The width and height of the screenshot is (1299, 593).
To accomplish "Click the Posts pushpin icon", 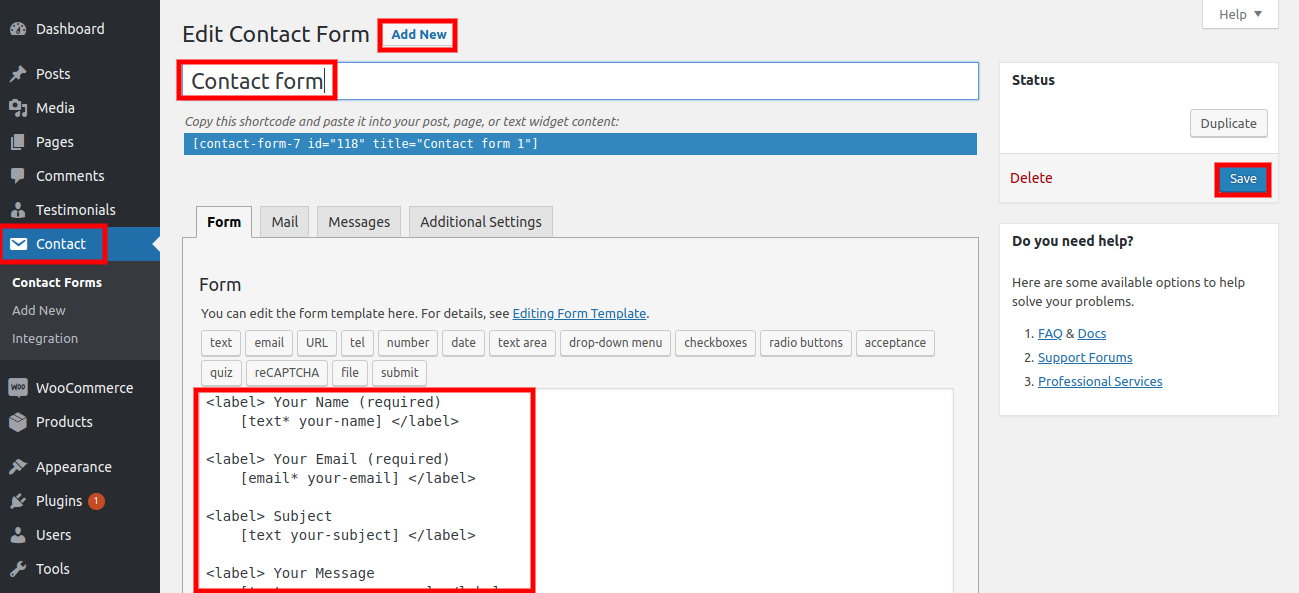I will coord(18,74).
